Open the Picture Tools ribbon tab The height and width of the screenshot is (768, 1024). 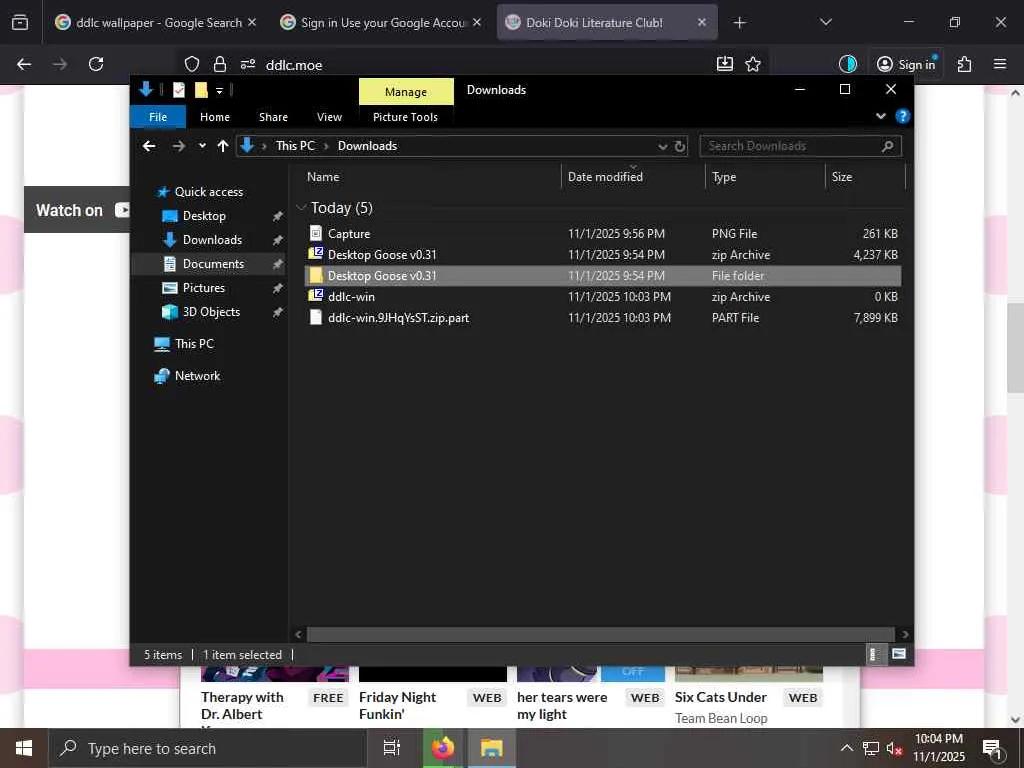pyautogui.click(x=406, y=117)
